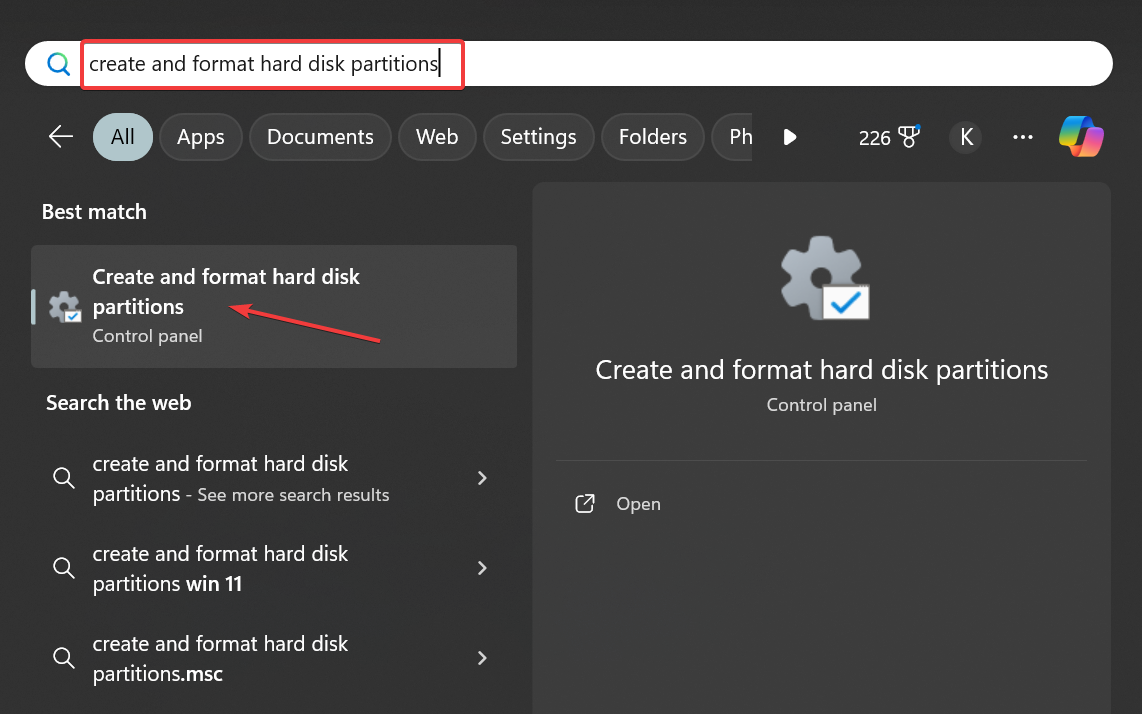Expand the 'partitions win 11' suggestion chevron
Screen dimensions: 1142x714
pyautogui.click(x=482, y=568)
